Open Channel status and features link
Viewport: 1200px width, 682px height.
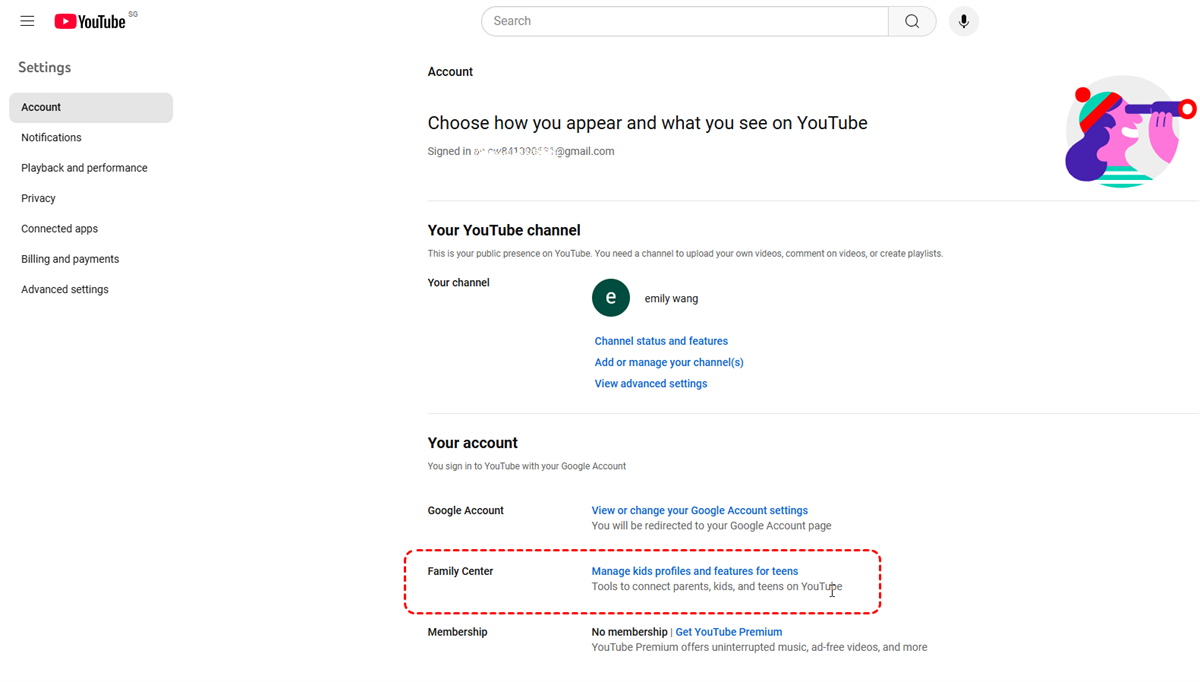[661, 341]
